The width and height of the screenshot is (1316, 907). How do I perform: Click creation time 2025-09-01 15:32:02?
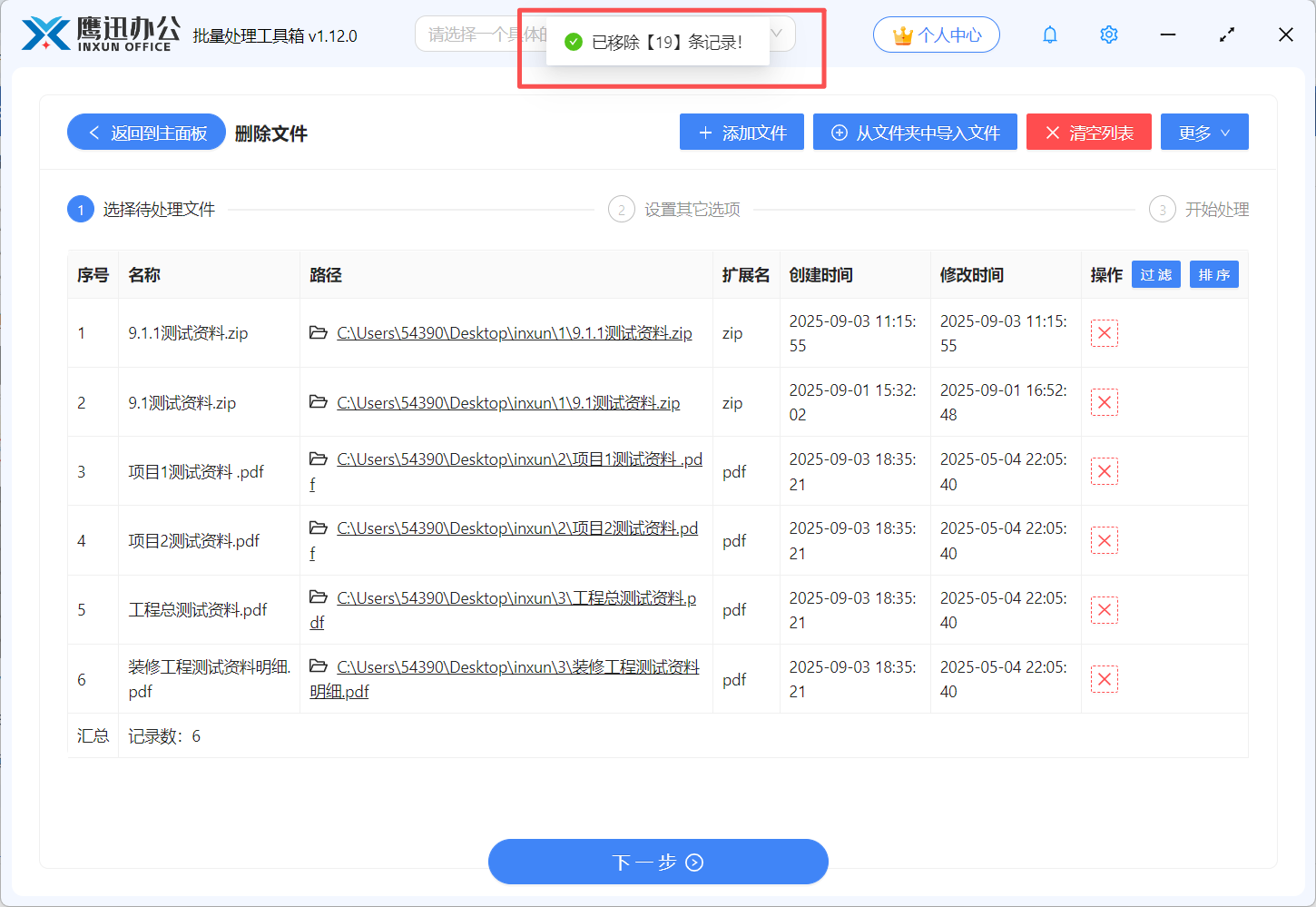(x=853, y=402)
